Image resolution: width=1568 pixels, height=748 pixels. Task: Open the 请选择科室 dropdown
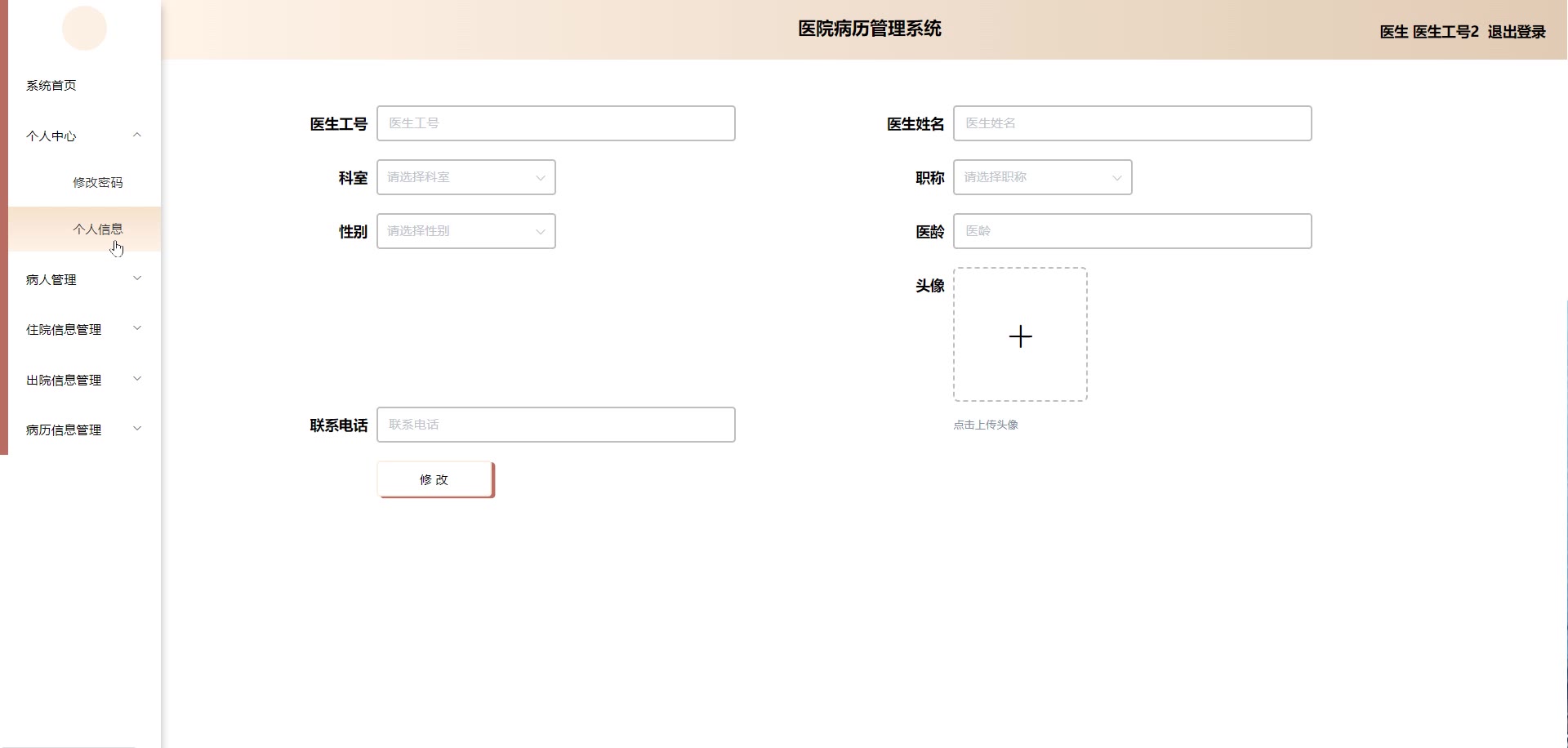[x=466, y=177]
